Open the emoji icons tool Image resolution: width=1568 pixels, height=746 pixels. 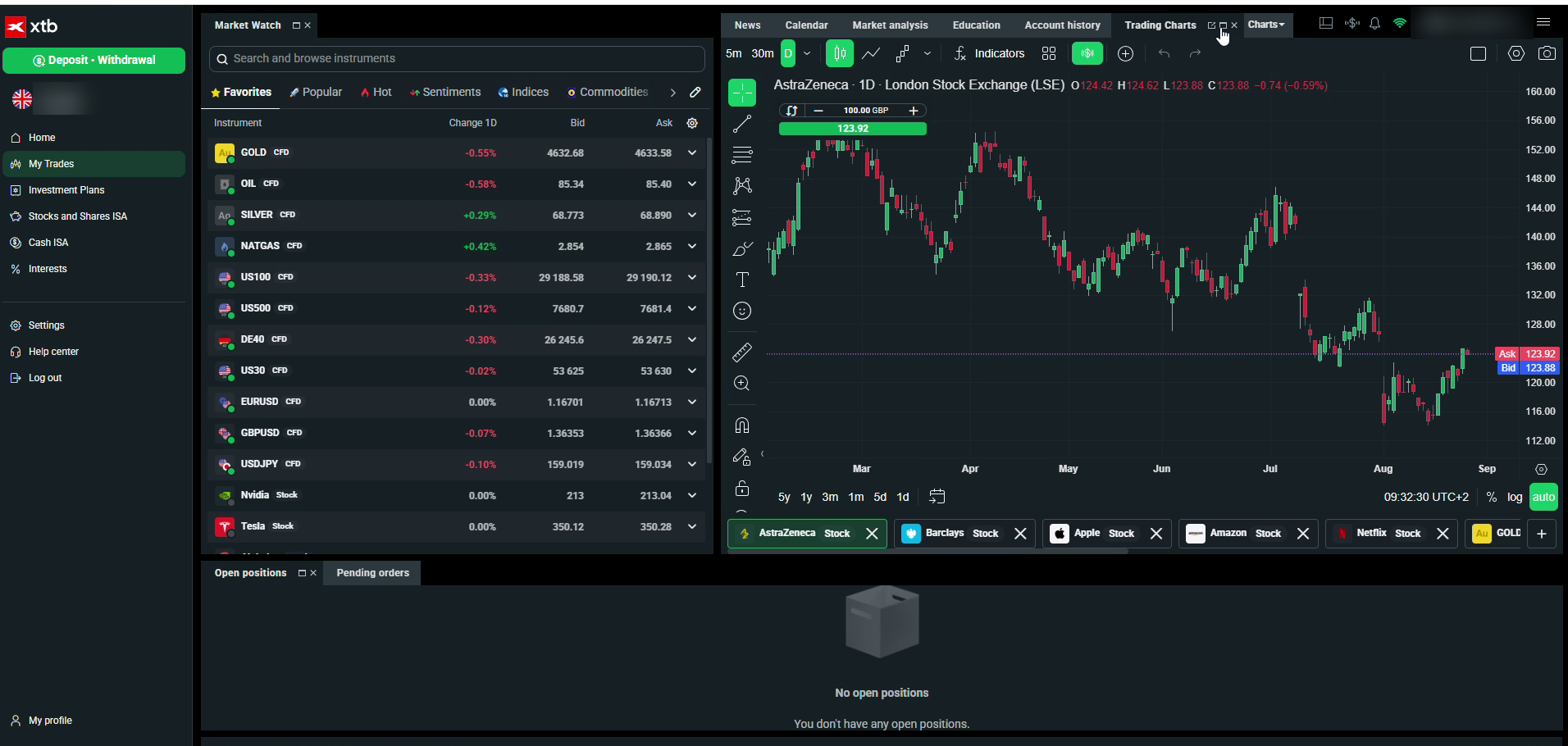(x=742, y=311)
